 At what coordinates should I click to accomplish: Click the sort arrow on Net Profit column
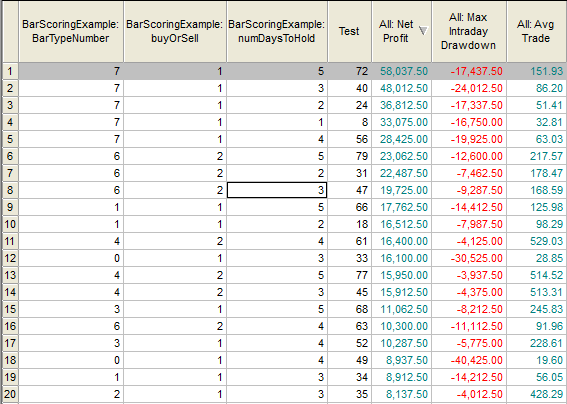click(422, 31)
